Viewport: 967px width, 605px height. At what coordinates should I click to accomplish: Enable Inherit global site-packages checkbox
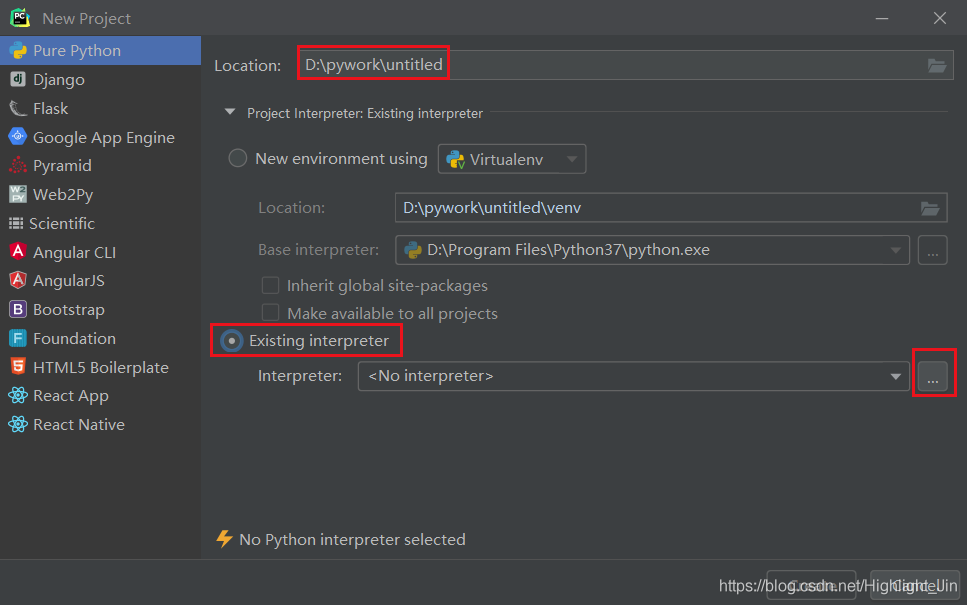(x=270, y=285)
